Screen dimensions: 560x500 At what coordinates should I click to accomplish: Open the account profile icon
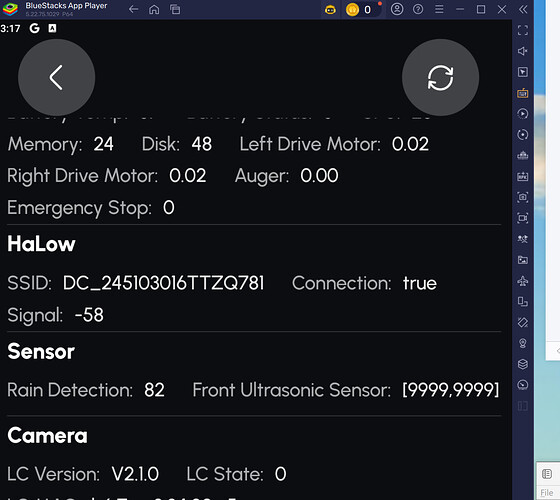397,9
